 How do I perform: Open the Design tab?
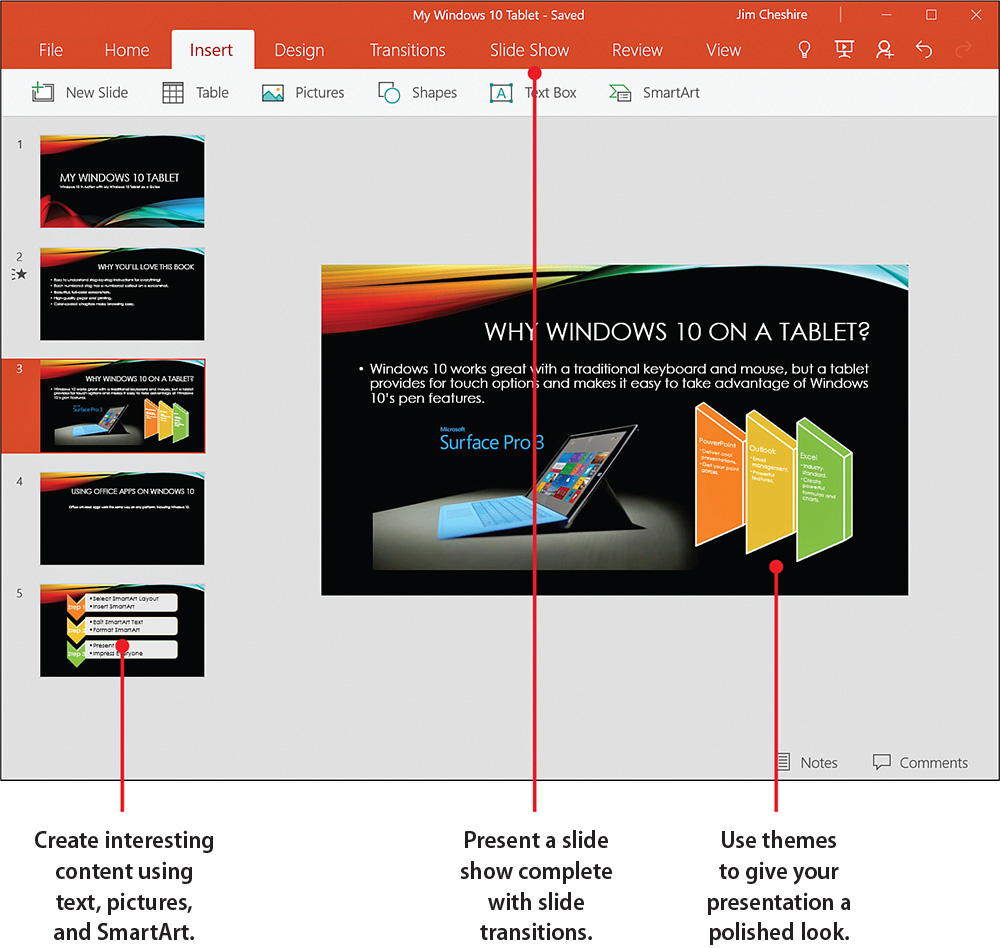point(299,50)
